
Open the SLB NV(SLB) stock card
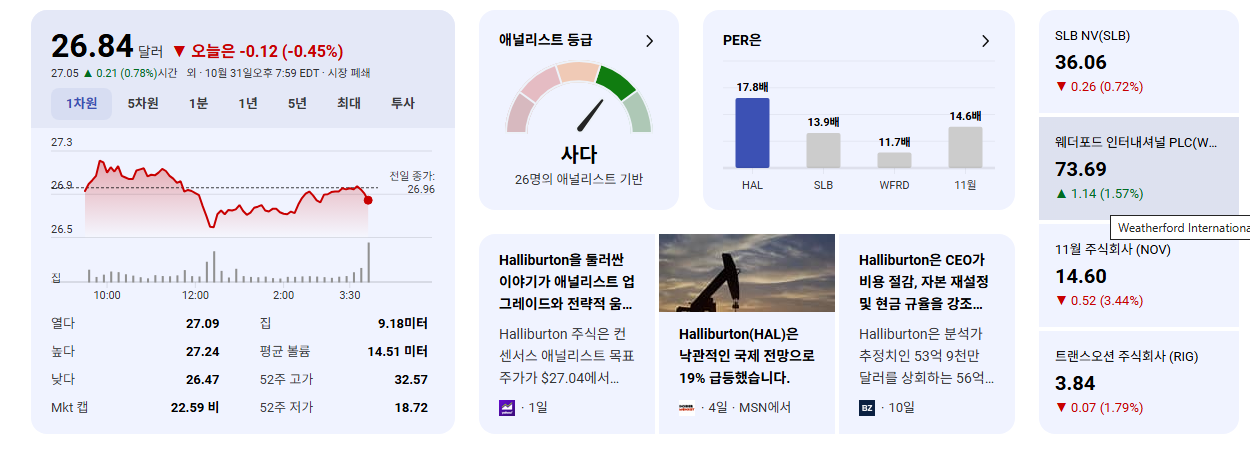1139,61
